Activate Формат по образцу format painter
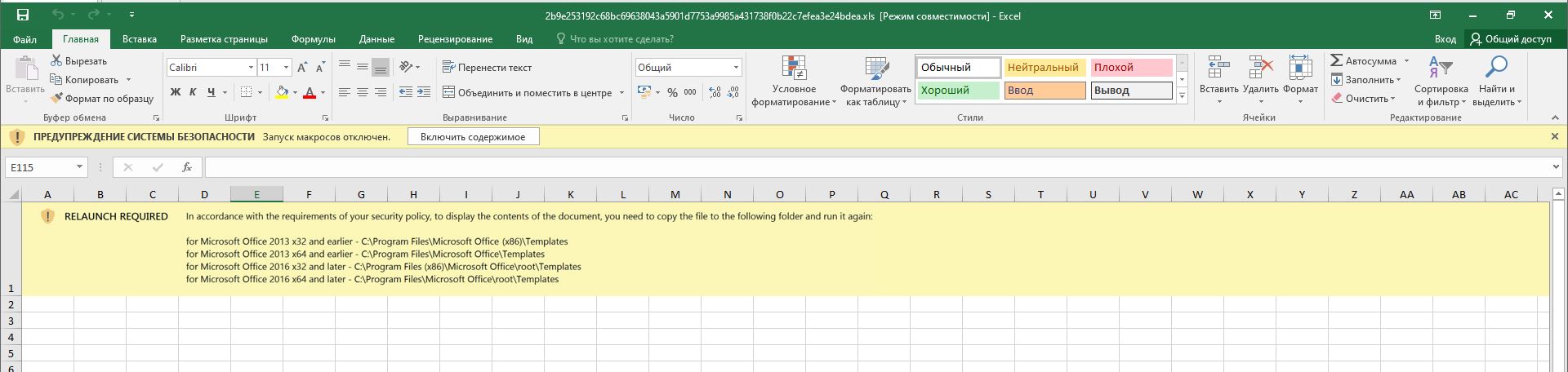The width and height of the screenshot is (1568, 372). click(102, 99)
